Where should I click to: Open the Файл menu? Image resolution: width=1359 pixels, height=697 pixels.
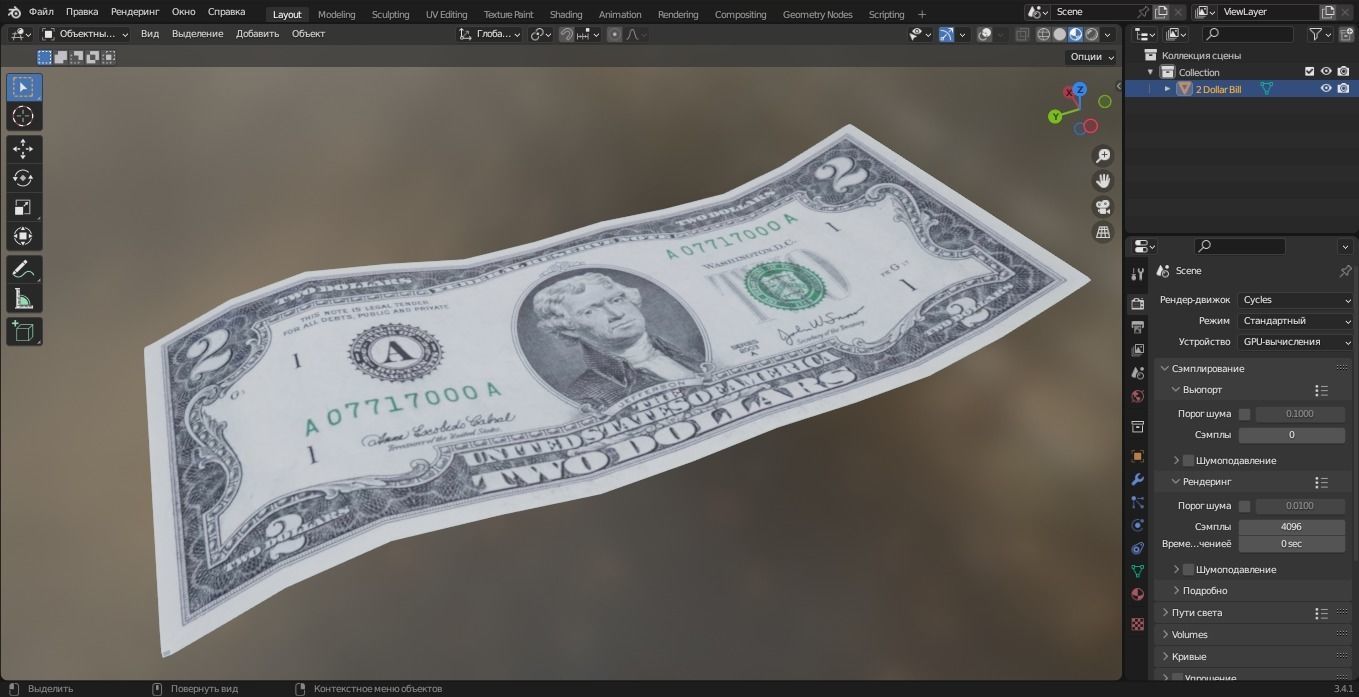pos(41,12)
